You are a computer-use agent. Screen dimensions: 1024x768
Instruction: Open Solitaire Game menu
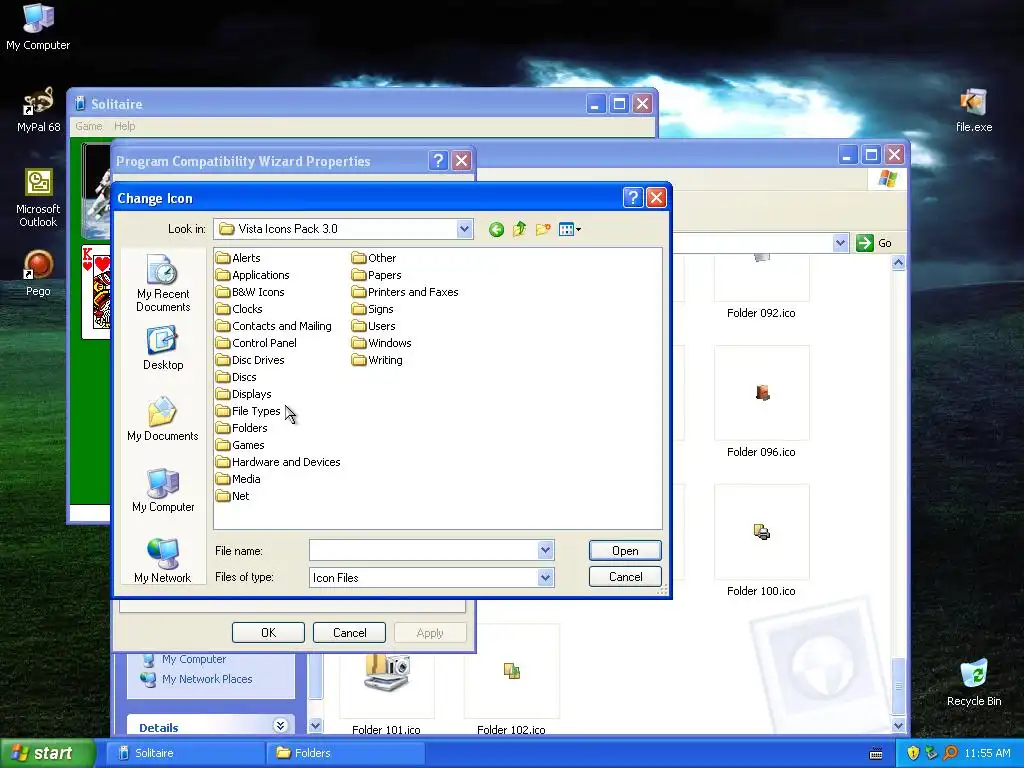[x=89, y=126]
